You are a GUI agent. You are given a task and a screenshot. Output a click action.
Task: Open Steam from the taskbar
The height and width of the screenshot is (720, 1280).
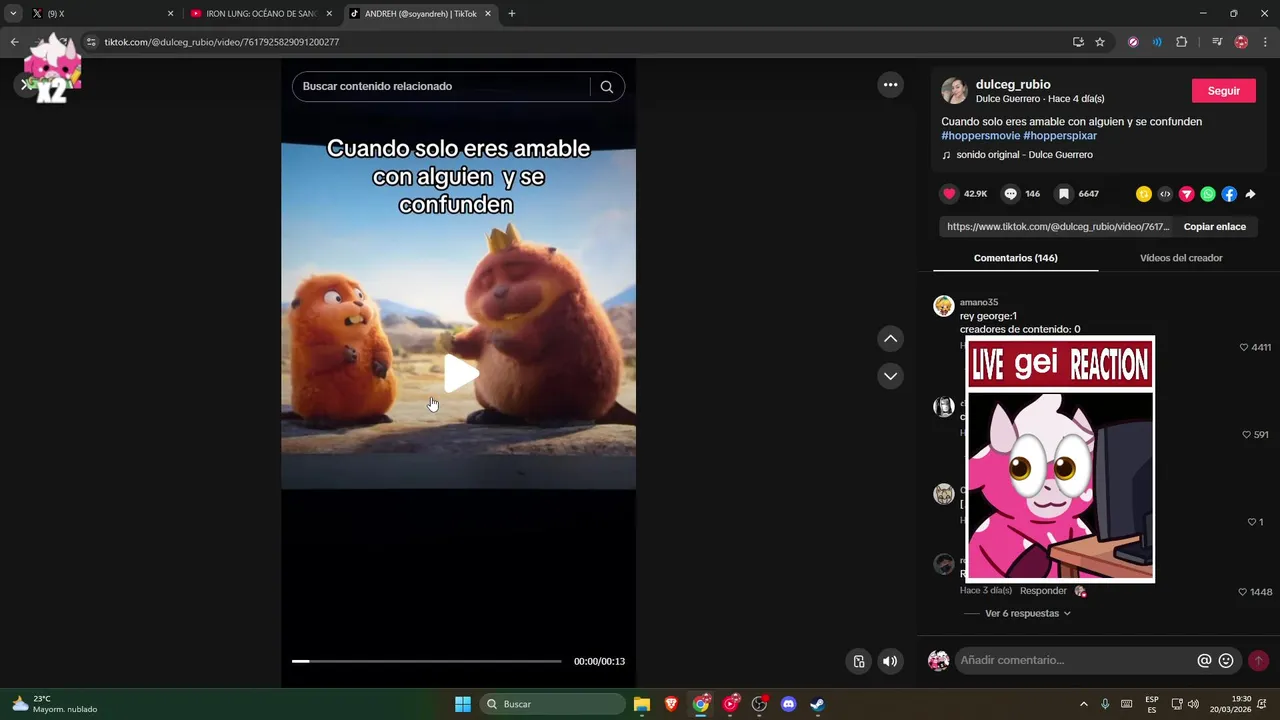coord(817,704)
